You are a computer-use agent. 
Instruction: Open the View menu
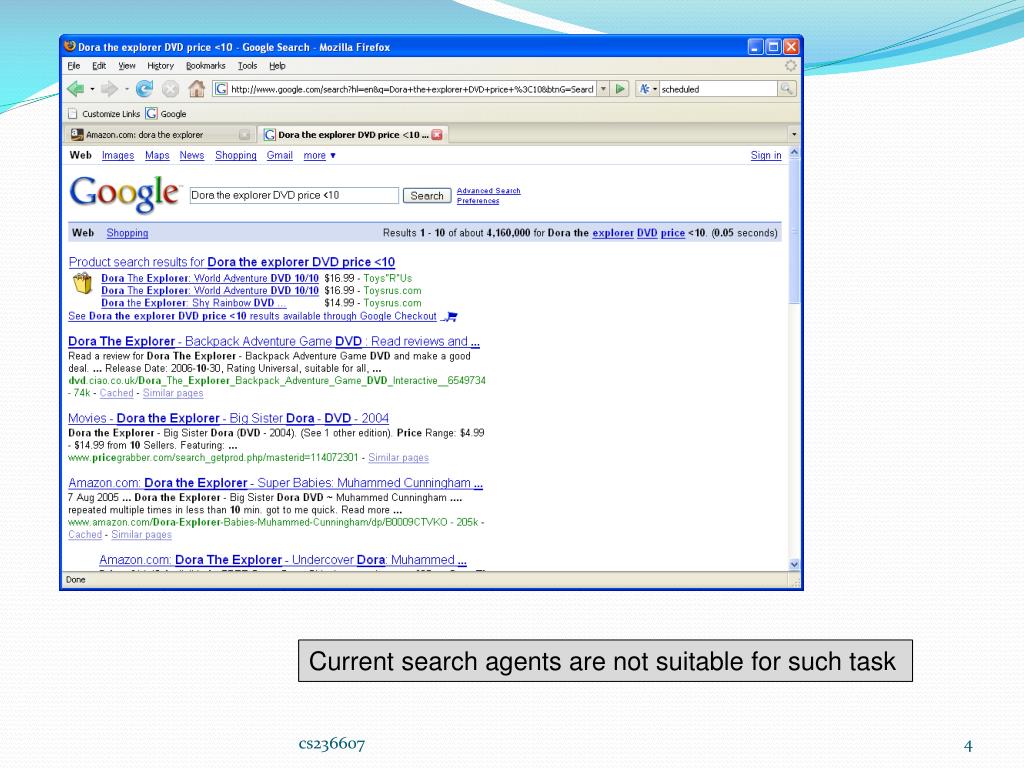127,66
